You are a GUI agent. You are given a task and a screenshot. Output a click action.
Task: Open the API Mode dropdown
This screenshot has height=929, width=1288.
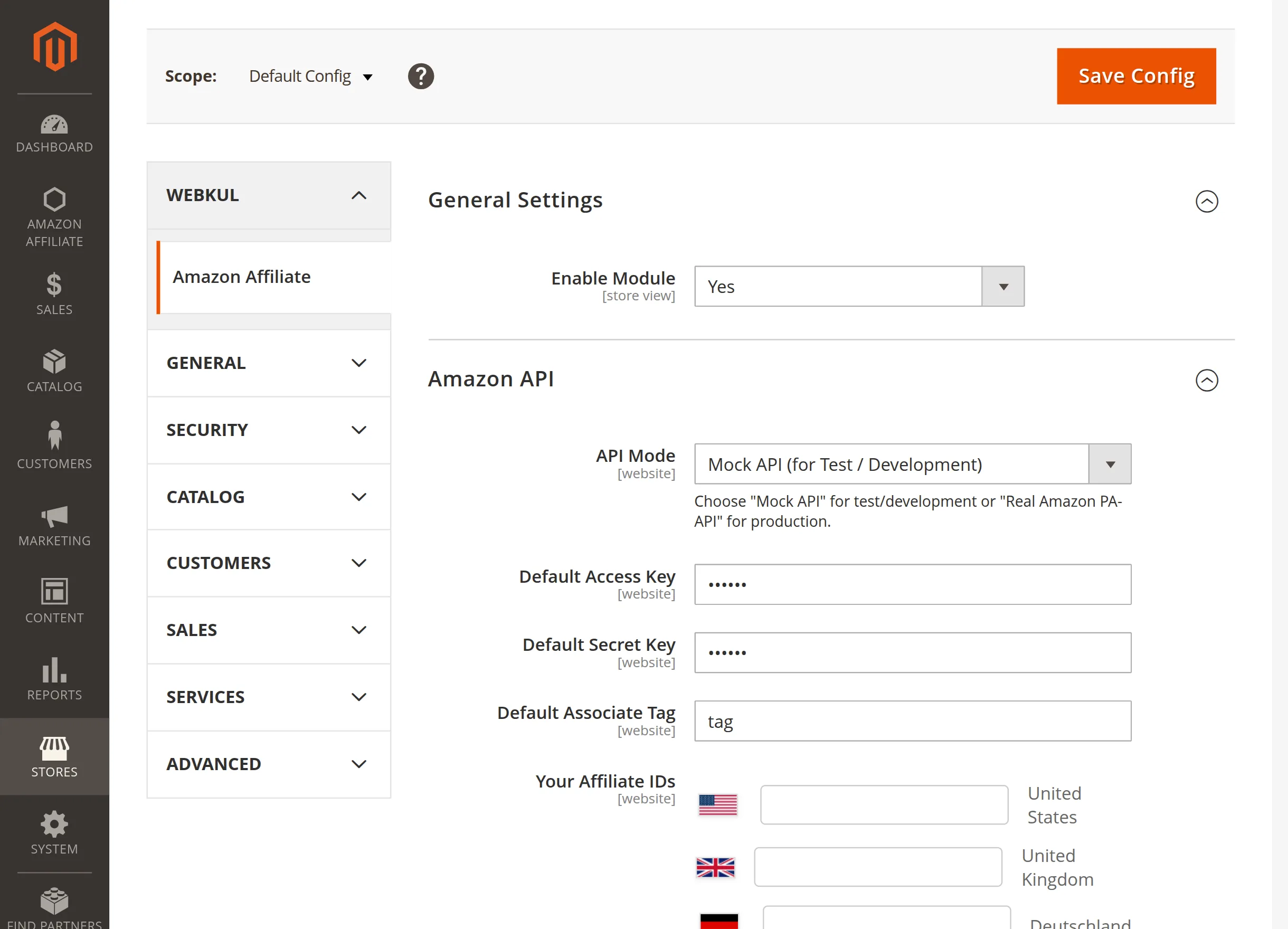click(913, 464)
